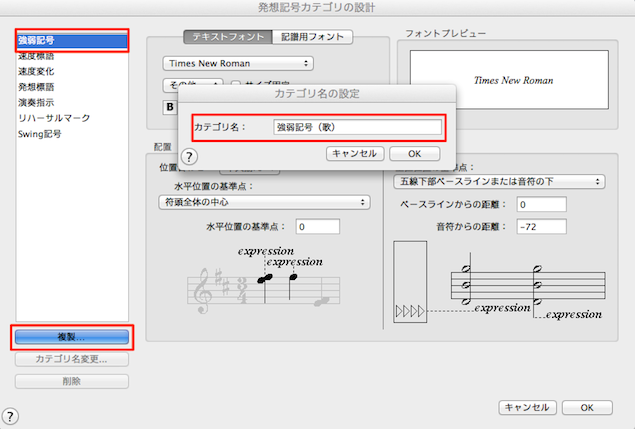The height and width of the screenshot is (429, 635).
Task: Click the 水平位置の基準点 offset value field
Action: (318, 226)
